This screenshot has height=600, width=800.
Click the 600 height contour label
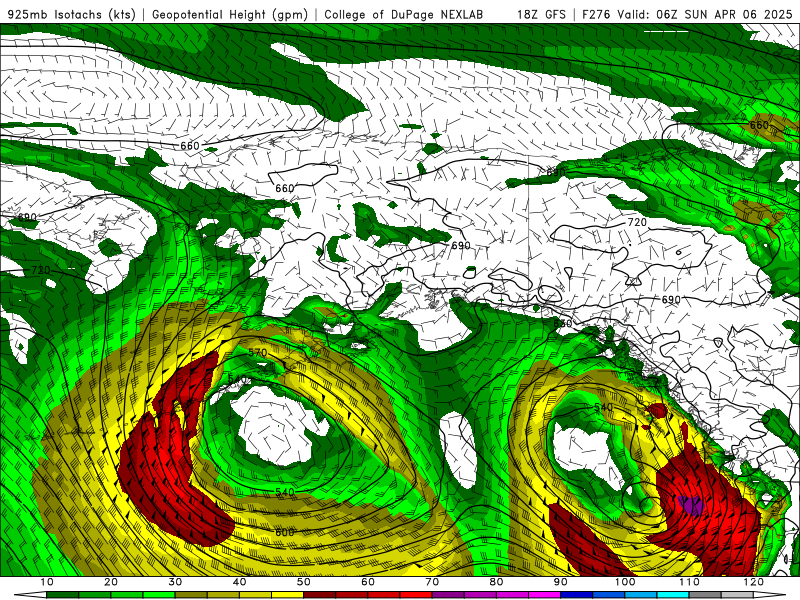pos(285,532)
